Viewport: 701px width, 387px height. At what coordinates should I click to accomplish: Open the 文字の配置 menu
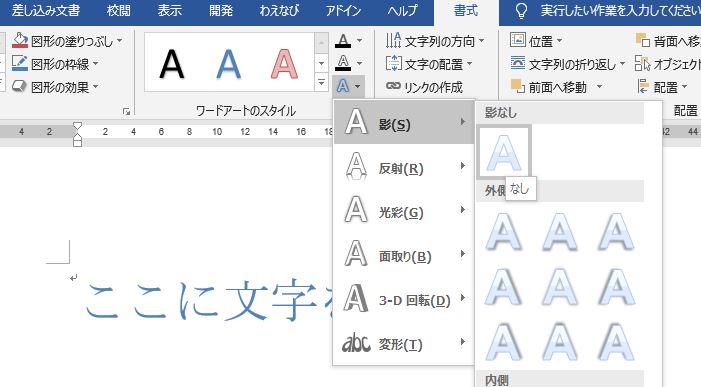[429, 64]
